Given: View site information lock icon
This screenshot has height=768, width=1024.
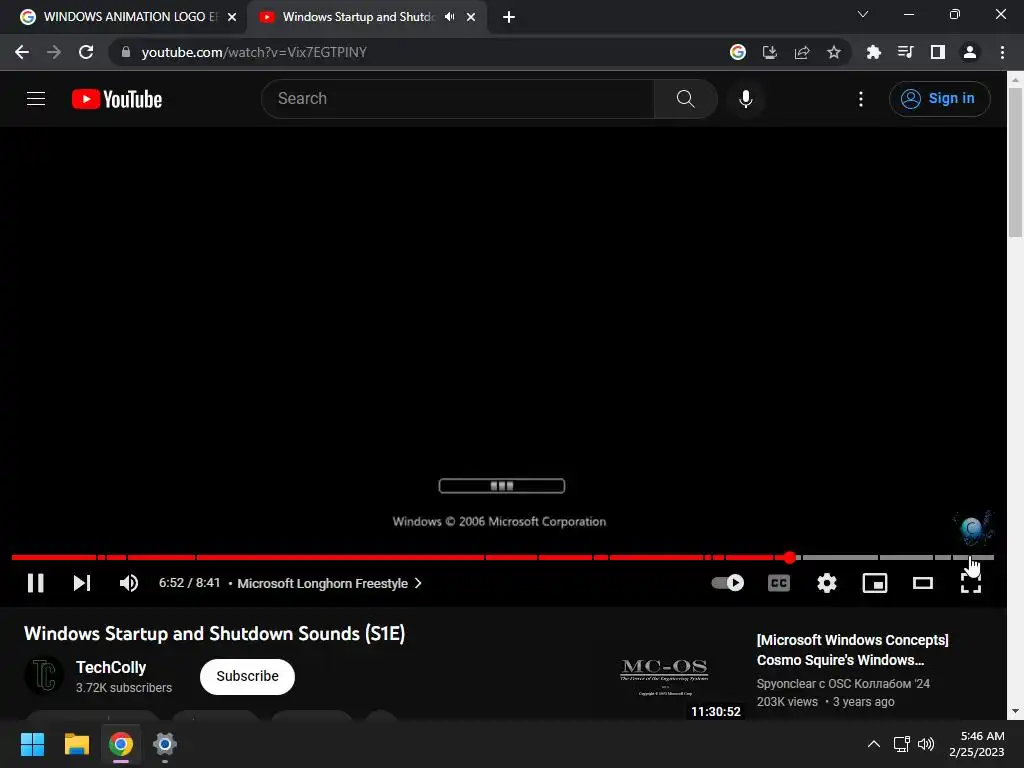Looking at the screenshot, I should (x=126, y=52).
